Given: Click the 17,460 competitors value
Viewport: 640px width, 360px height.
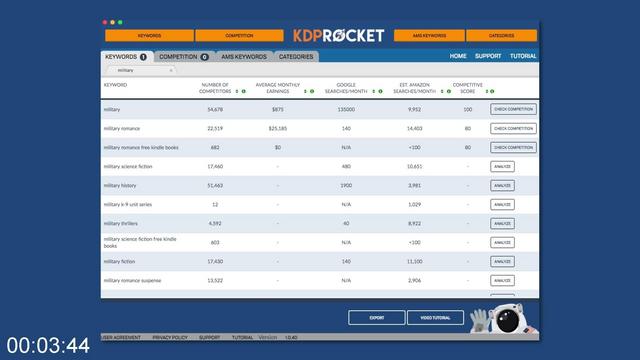Looking at the screenshot, I should (x=215, y=167).
